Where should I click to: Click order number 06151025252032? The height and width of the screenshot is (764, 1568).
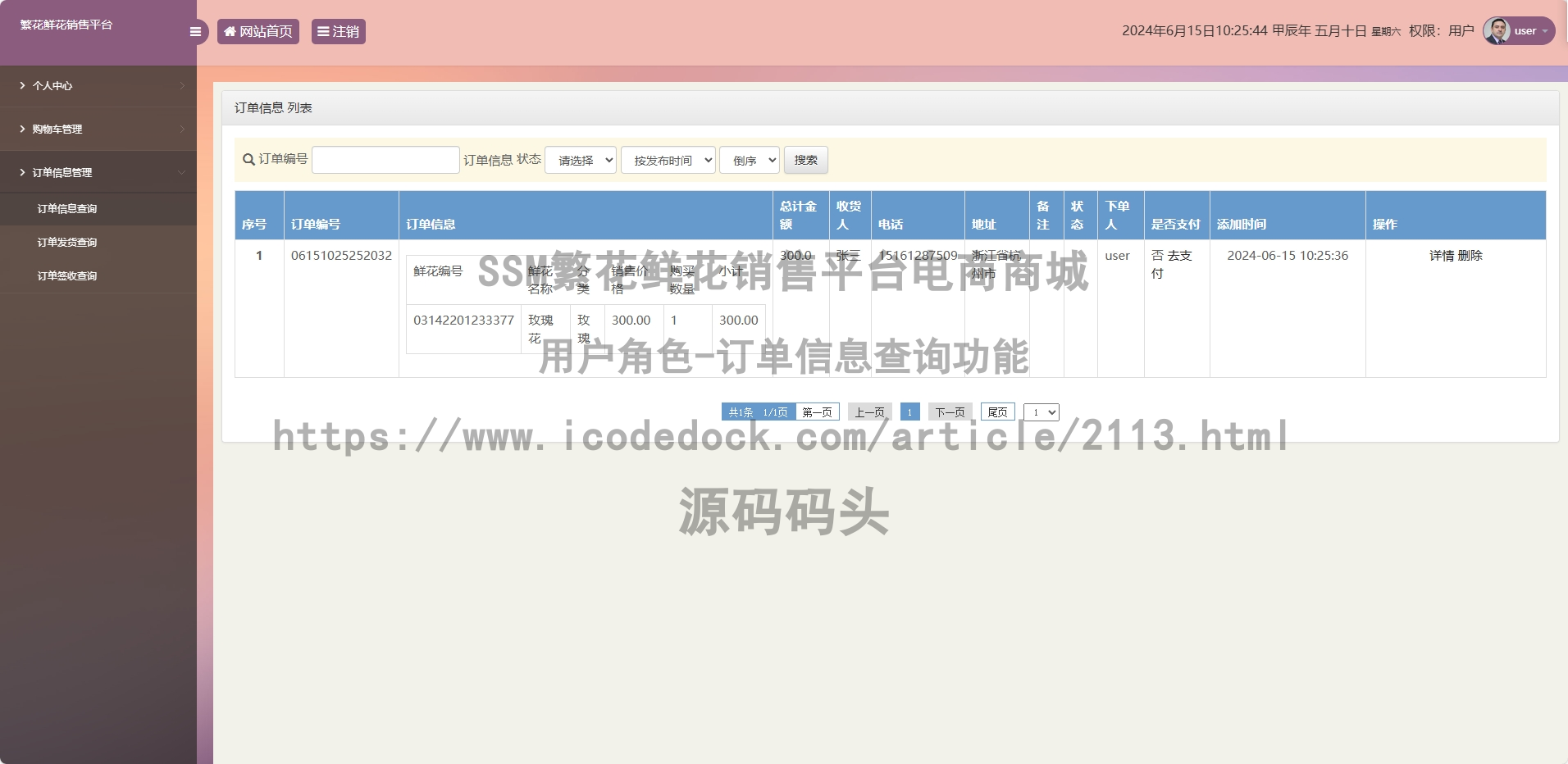pos(341,256)
